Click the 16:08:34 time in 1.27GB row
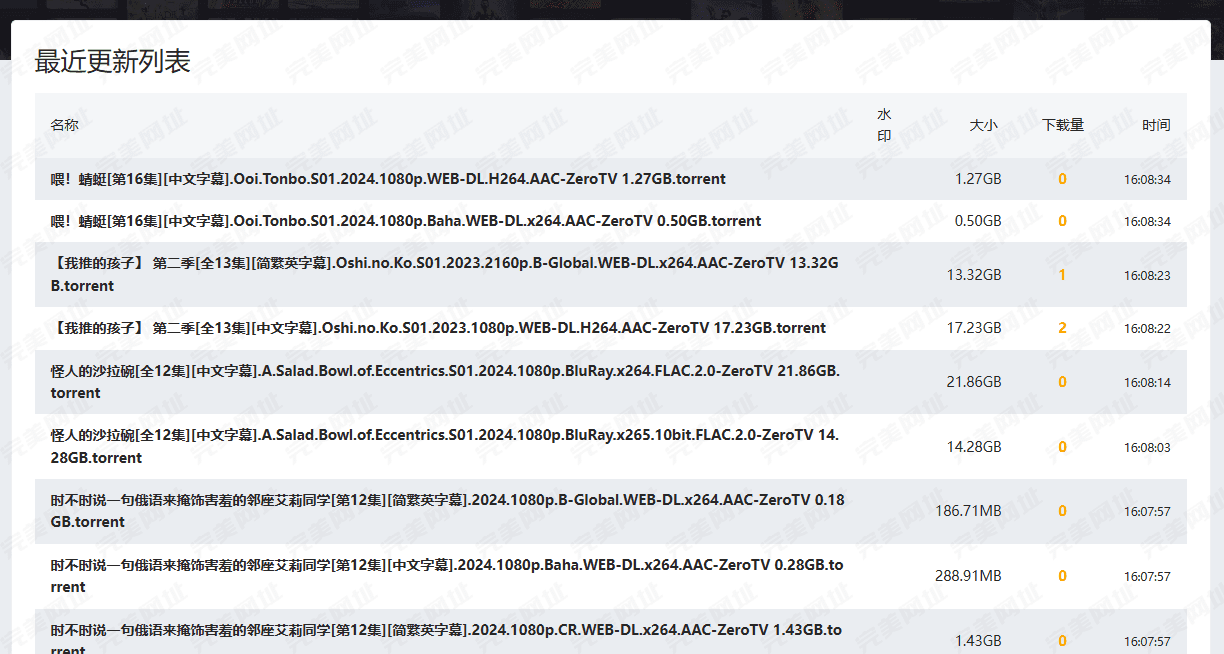 (1147, 180)
